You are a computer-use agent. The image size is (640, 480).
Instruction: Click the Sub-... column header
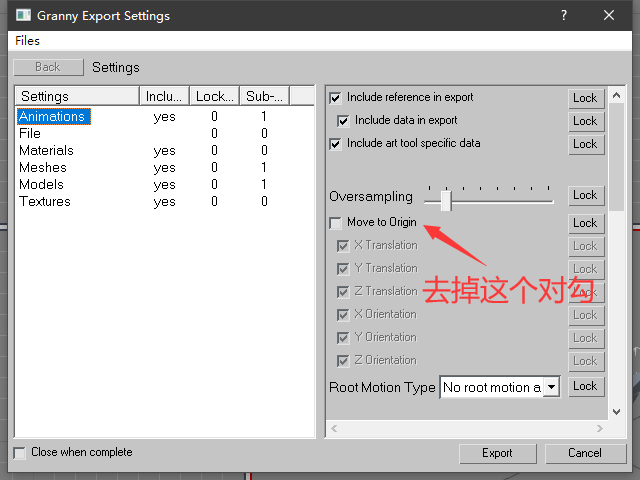pyautogui.click(x=265, y=96)
